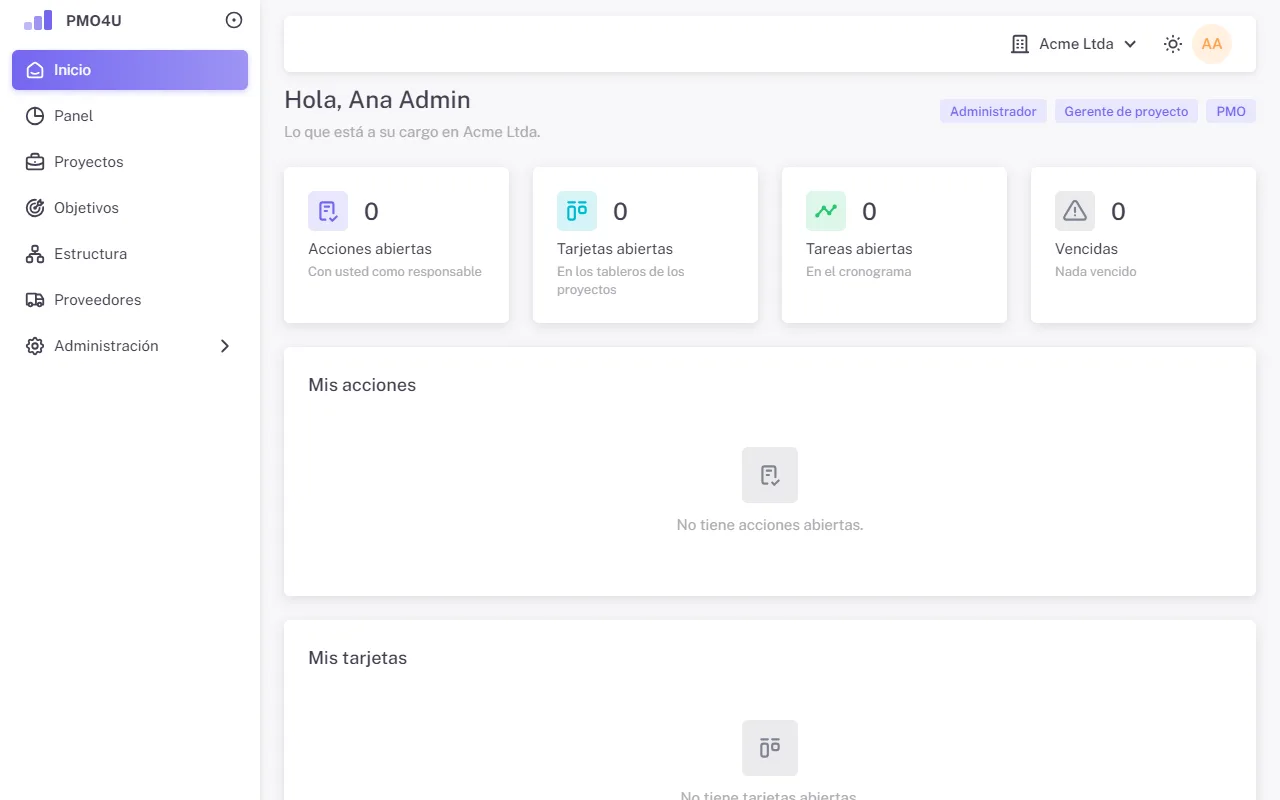Click the Proveedores truck icon
This screenshot has width=1280, height=800.
pyautogui.click(x=35, y=300)
